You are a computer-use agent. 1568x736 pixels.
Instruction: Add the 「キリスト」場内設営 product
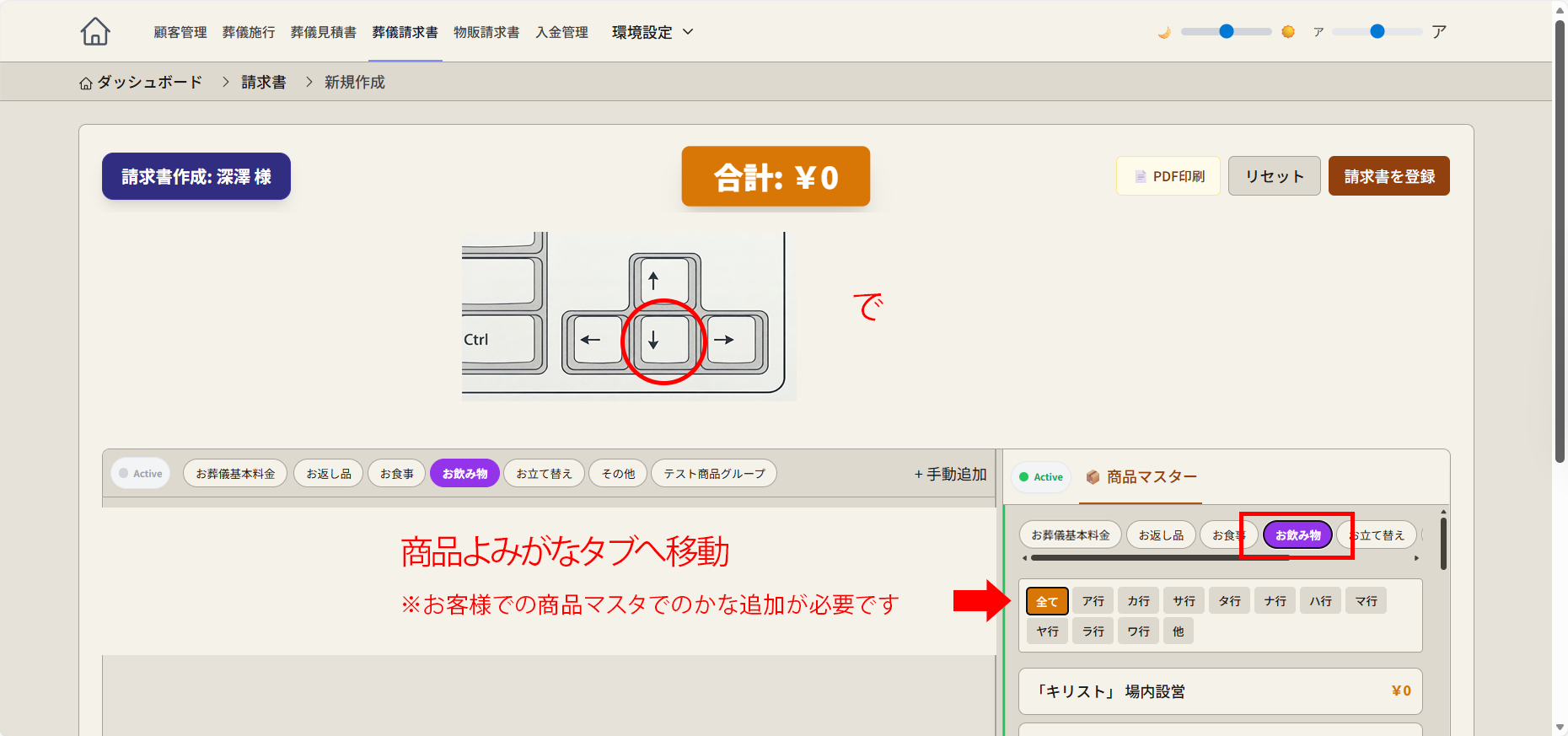click(x=1221, y=691)
